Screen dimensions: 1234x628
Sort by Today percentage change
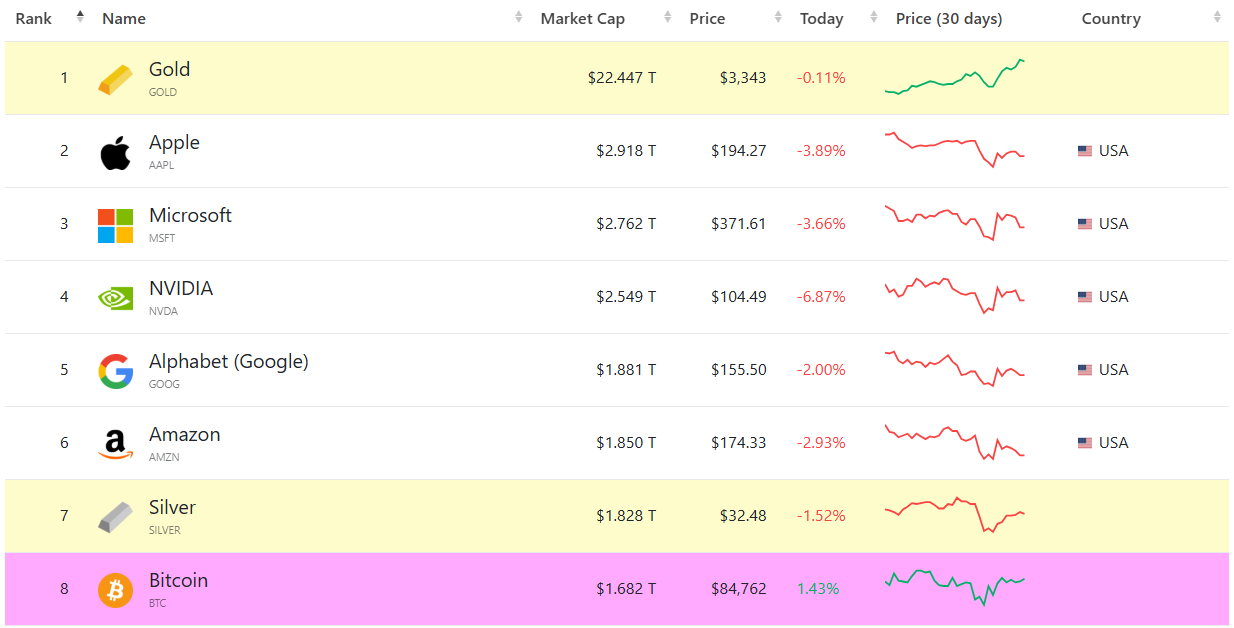pos(821,19)
